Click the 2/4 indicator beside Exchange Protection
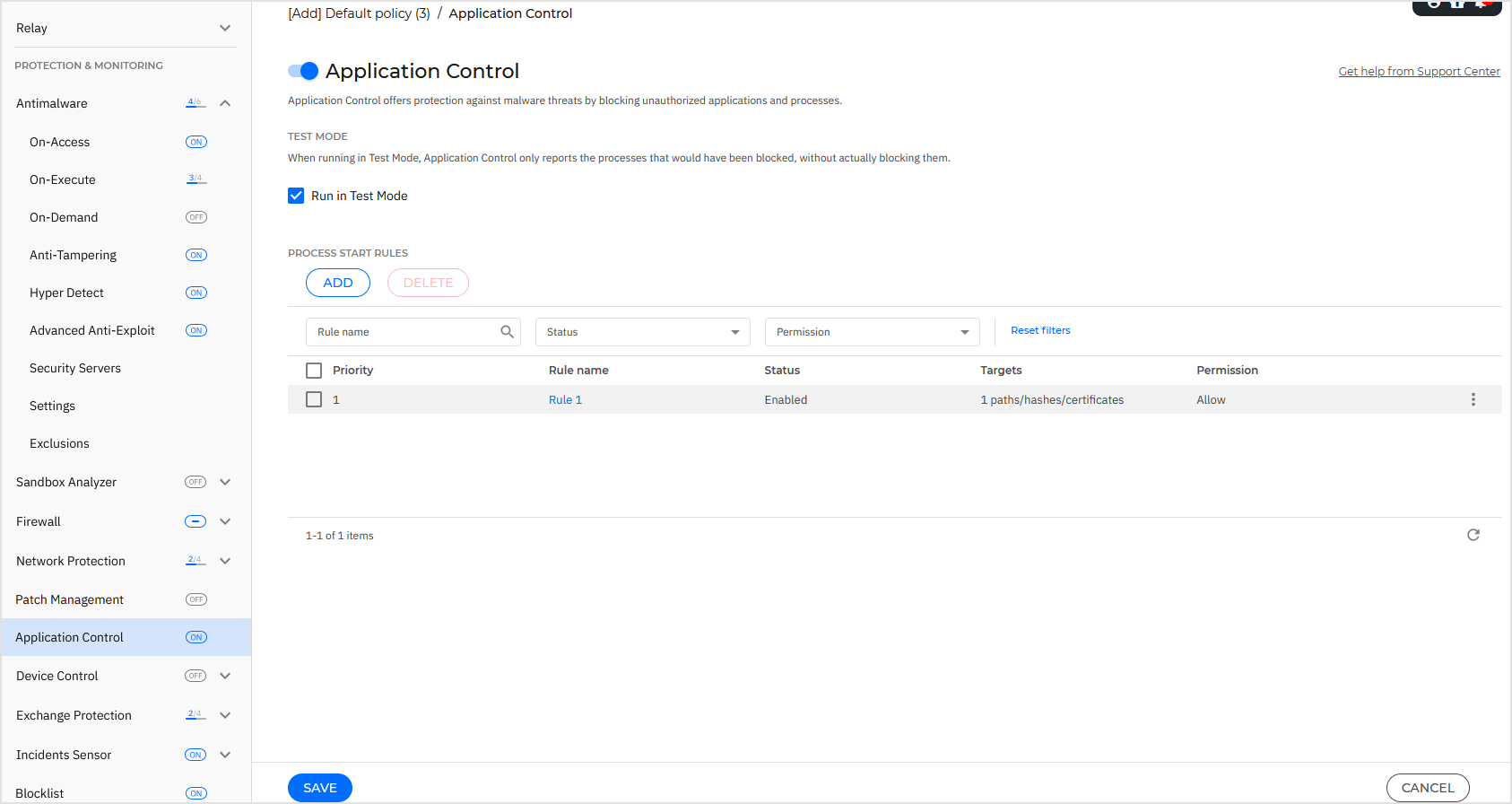 pos(196,714)
